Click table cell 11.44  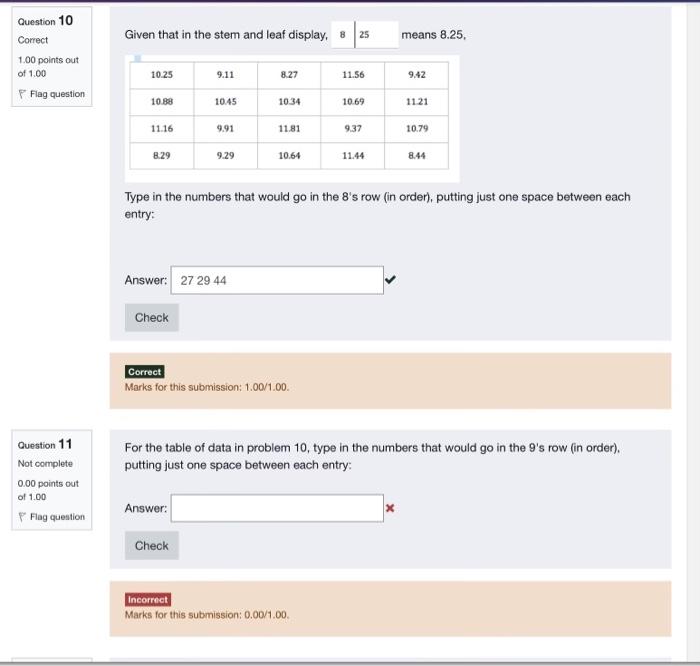353,155
